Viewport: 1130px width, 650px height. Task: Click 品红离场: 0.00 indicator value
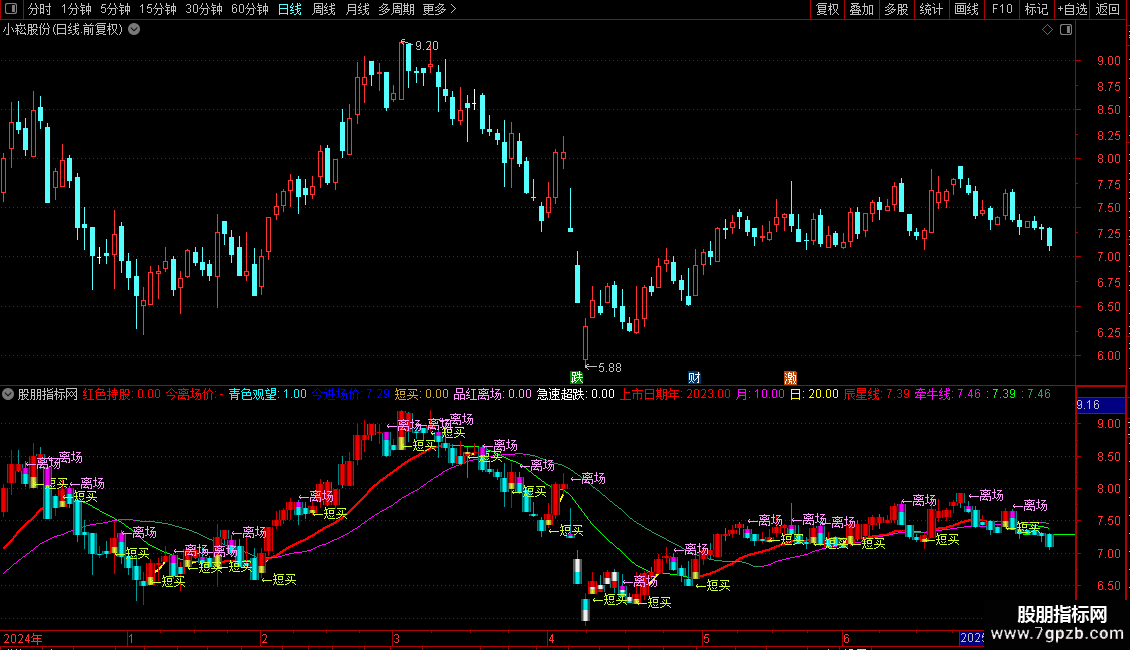(492, 394)
